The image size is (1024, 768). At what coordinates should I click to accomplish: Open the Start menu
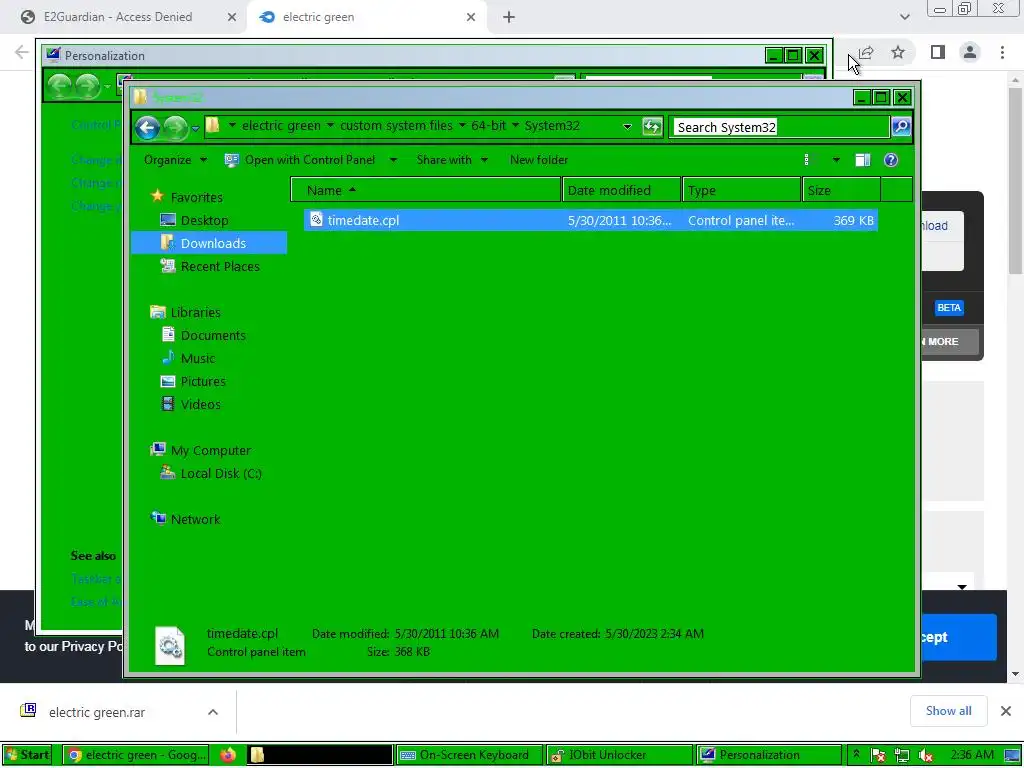pyautogui.click(x=29, y=755)
